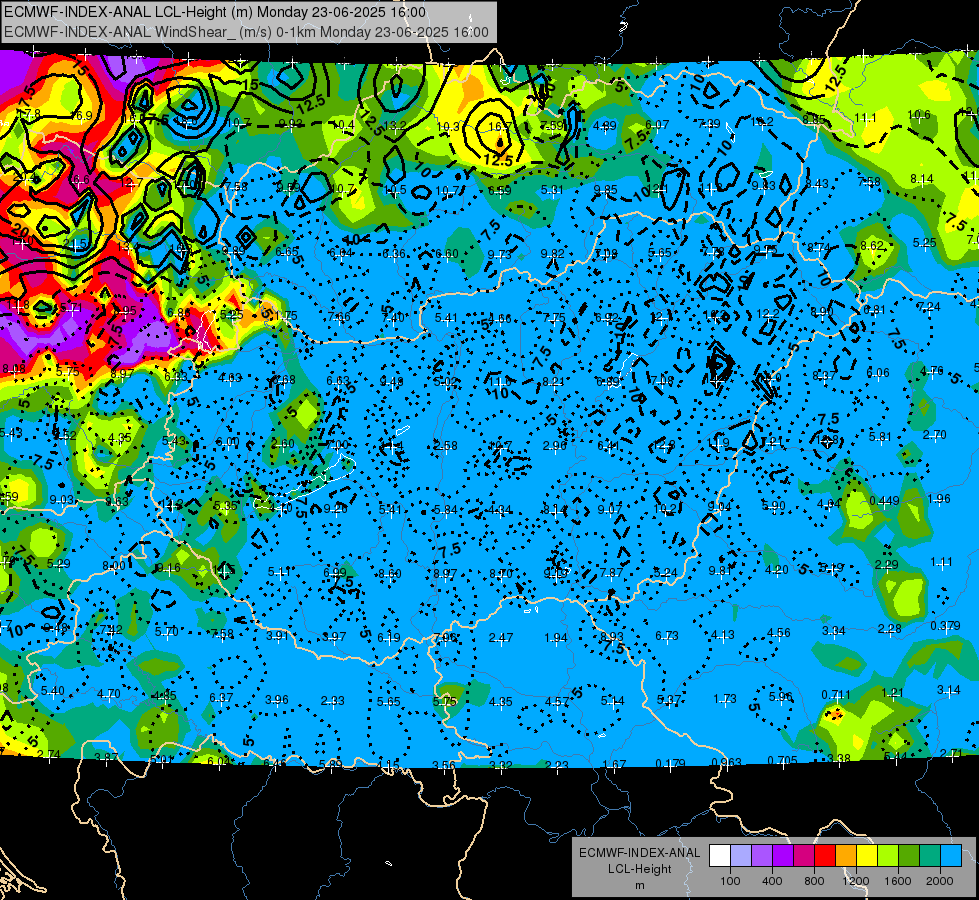Click the yellow legend swatch
The width and height of the screenshot is (979, 900).
pyautogui.click(x=867, y=856)
